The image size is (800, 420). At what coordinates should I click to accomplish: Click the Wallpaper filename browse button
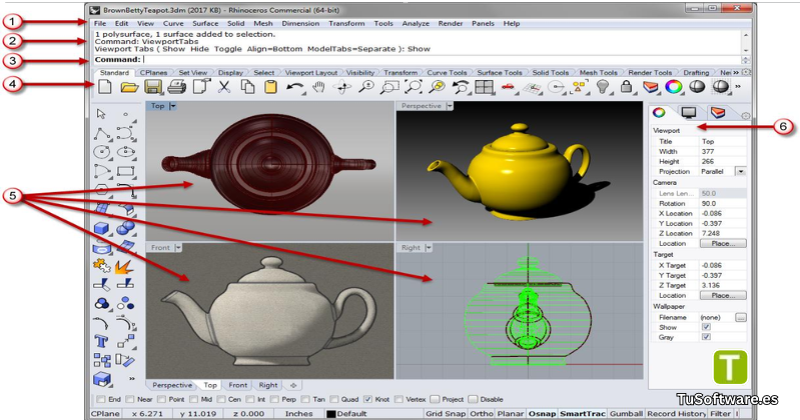741,317
